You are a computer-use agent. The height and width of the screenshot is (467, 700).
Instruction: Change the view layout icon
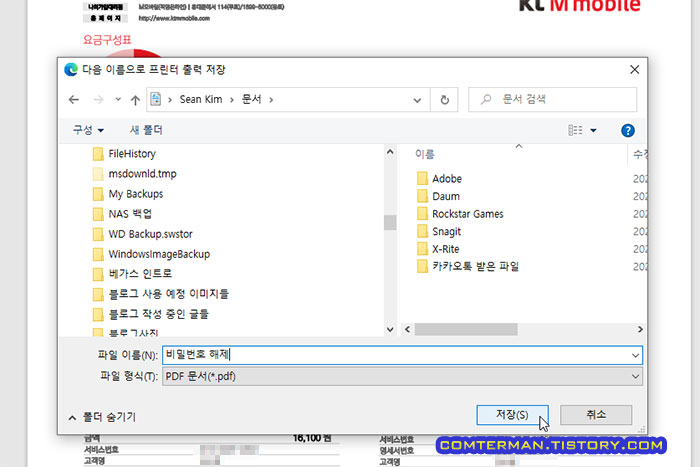pos(575,130)
